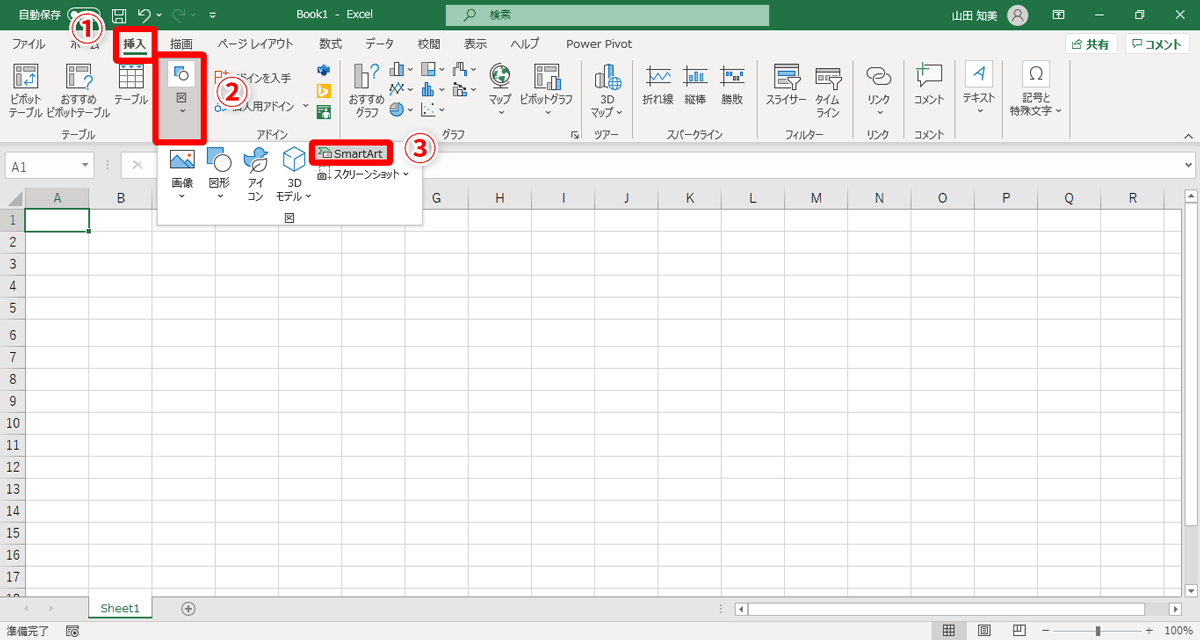Open hierarchy chart dropdown
The width and height of the screenshot is (1200, 640).
pyautogui.click(x=433, y=70)
